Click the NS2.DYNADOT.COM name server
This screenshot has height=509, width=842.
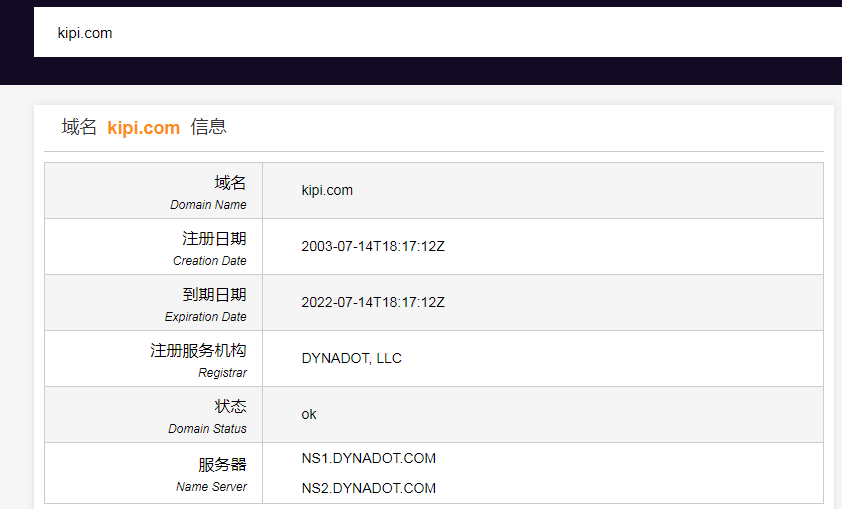coord(369,488)
